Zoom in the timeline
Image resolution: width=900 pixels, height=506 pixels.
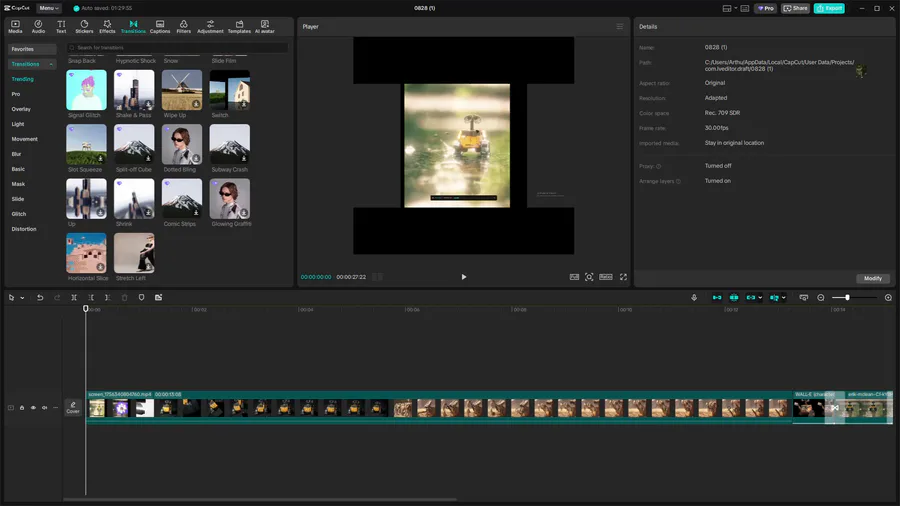888,297
